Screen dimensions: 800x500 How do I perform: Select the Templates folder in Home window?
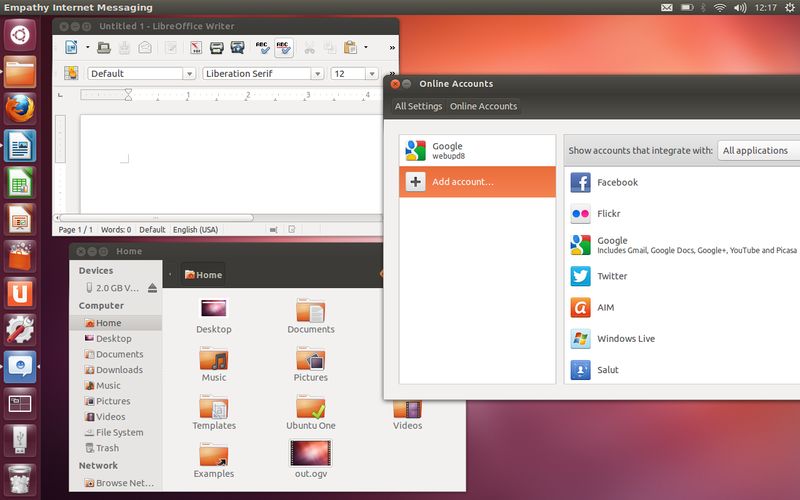[x=214, y=412]
